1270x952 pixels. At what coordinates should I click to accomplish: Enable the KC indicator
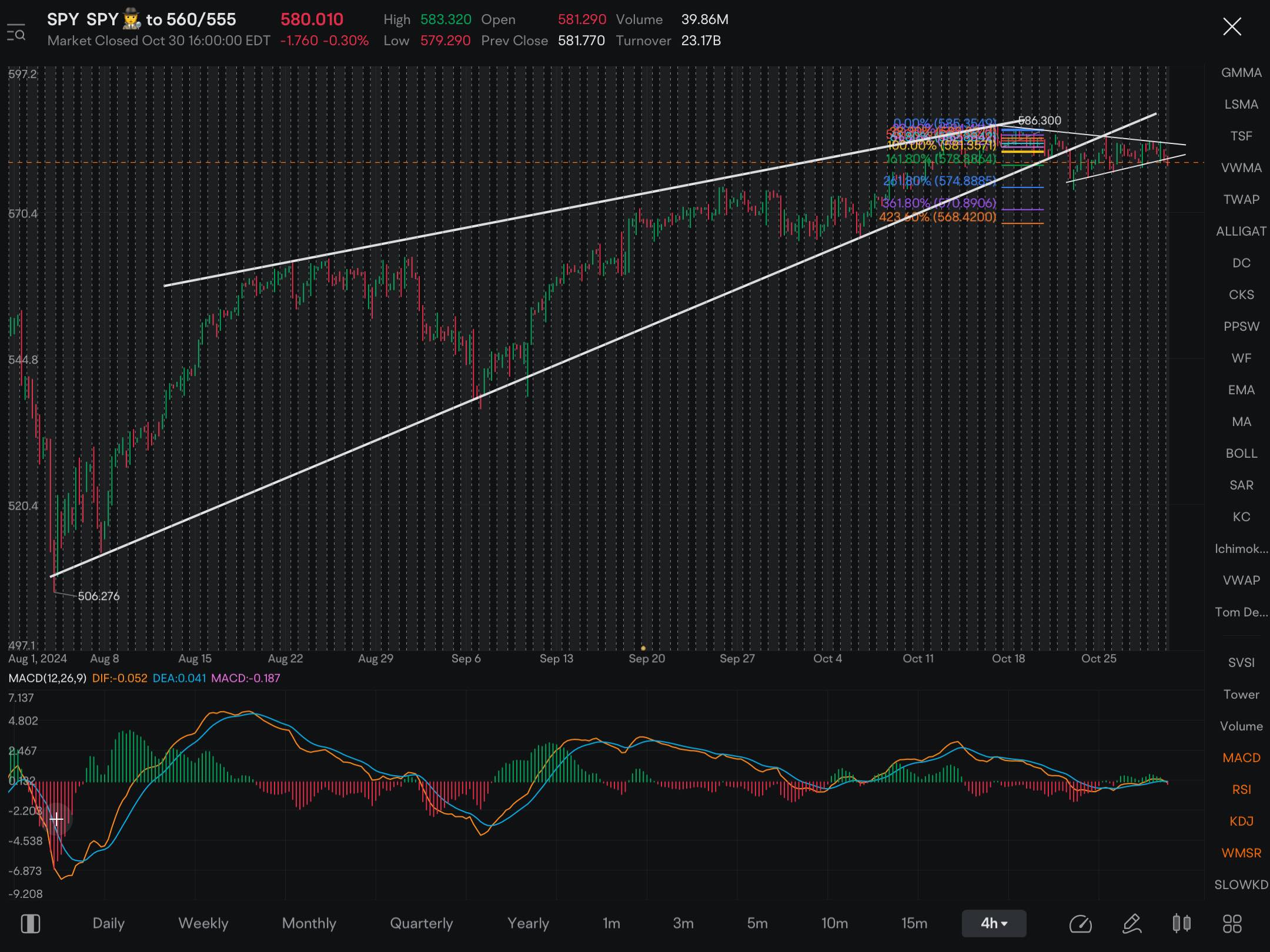pyautogui.click(x=1241, y=517)
